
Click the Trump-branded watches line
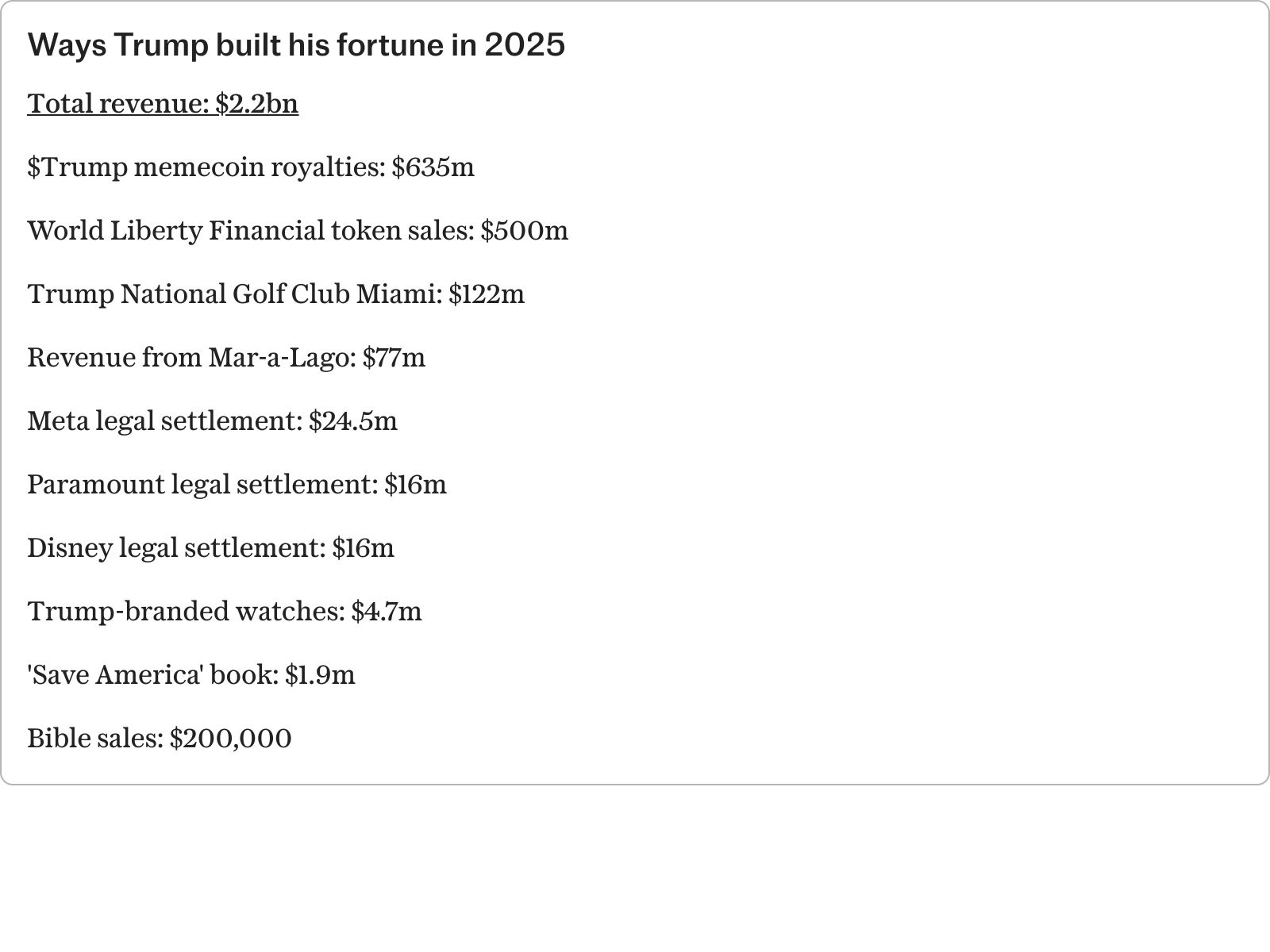coord(225,612)
